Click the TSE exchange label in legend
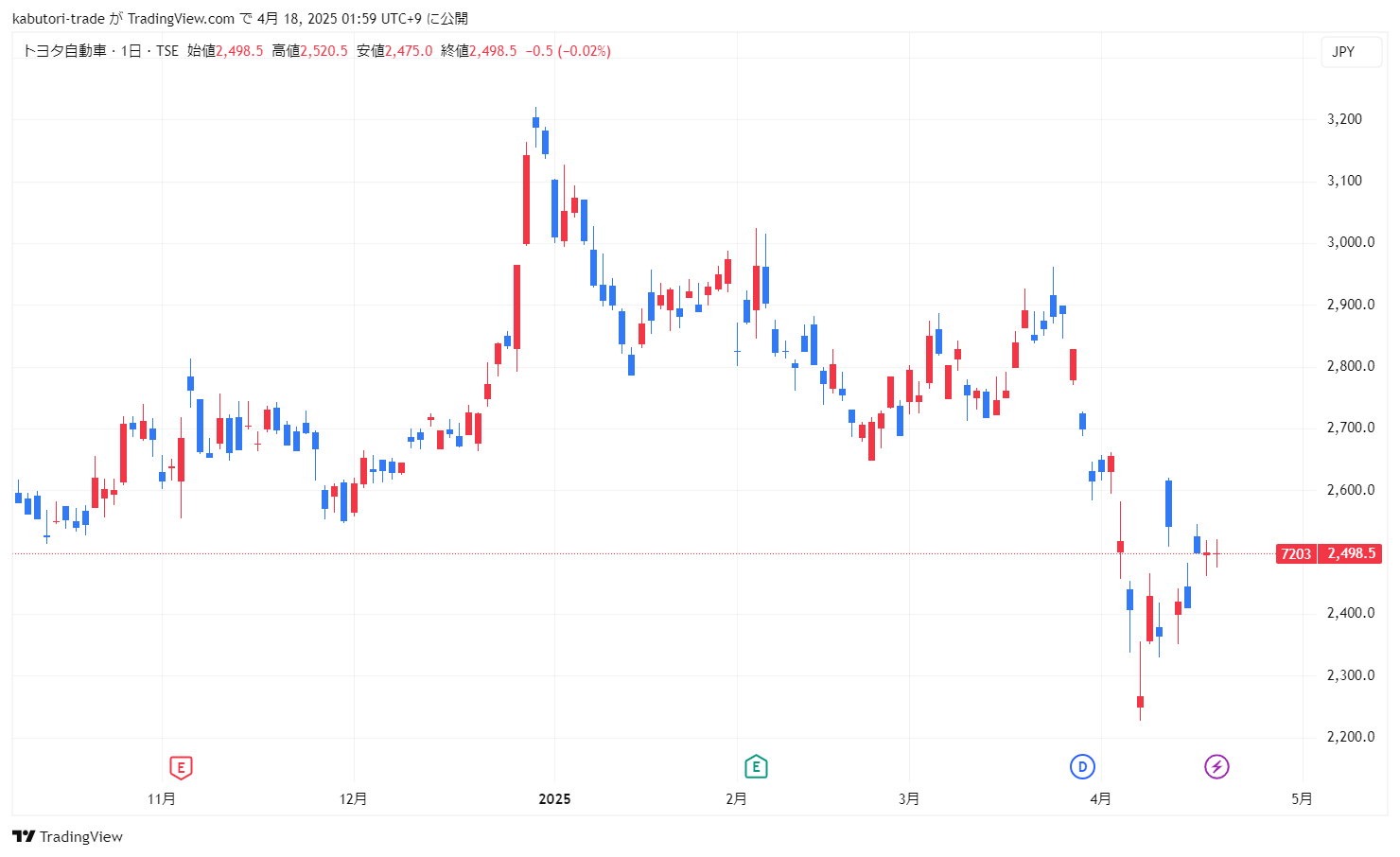Screen dimensions: 1400x857 click(x=167, y=51)
